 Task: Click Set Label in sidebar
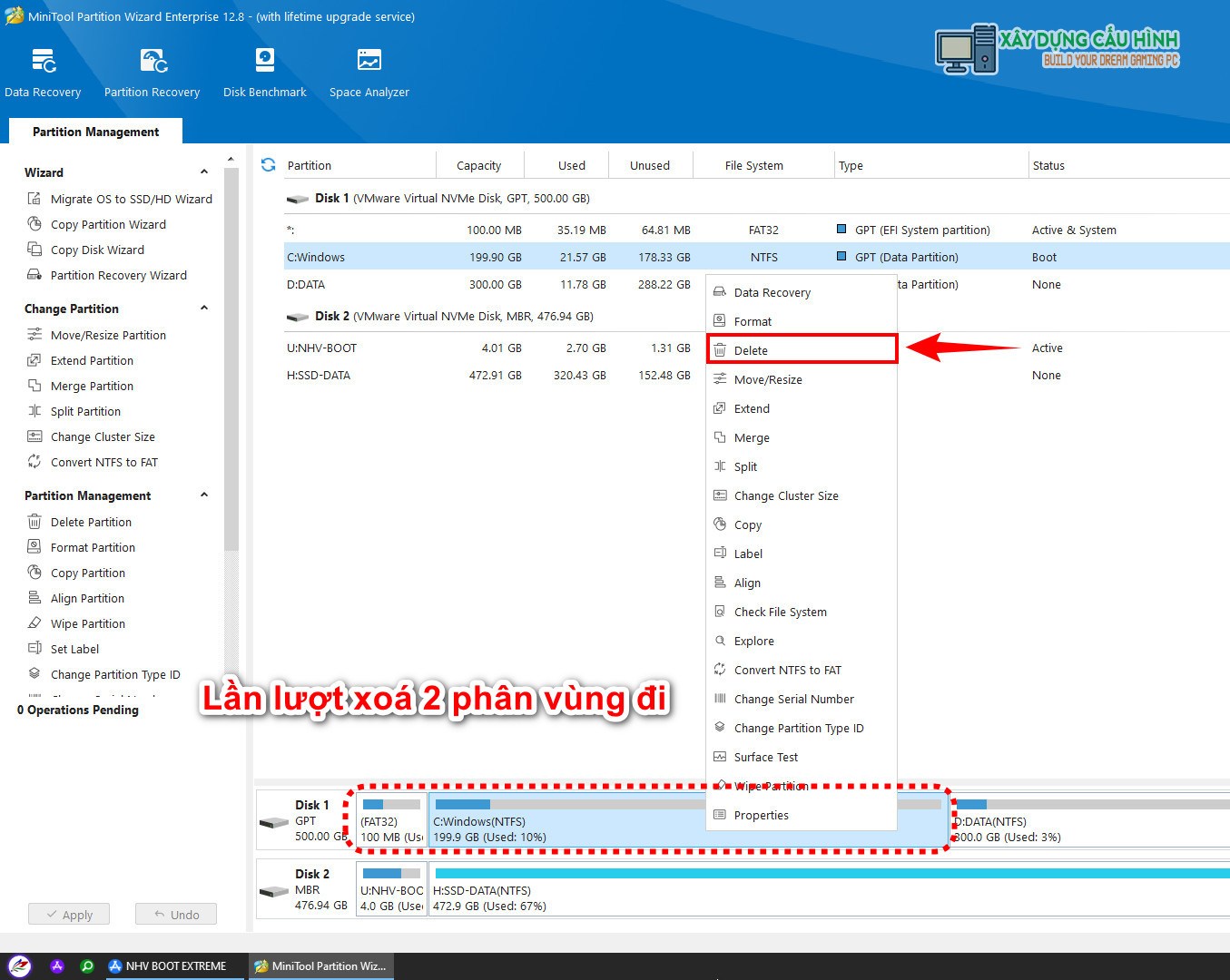point(63,649)
